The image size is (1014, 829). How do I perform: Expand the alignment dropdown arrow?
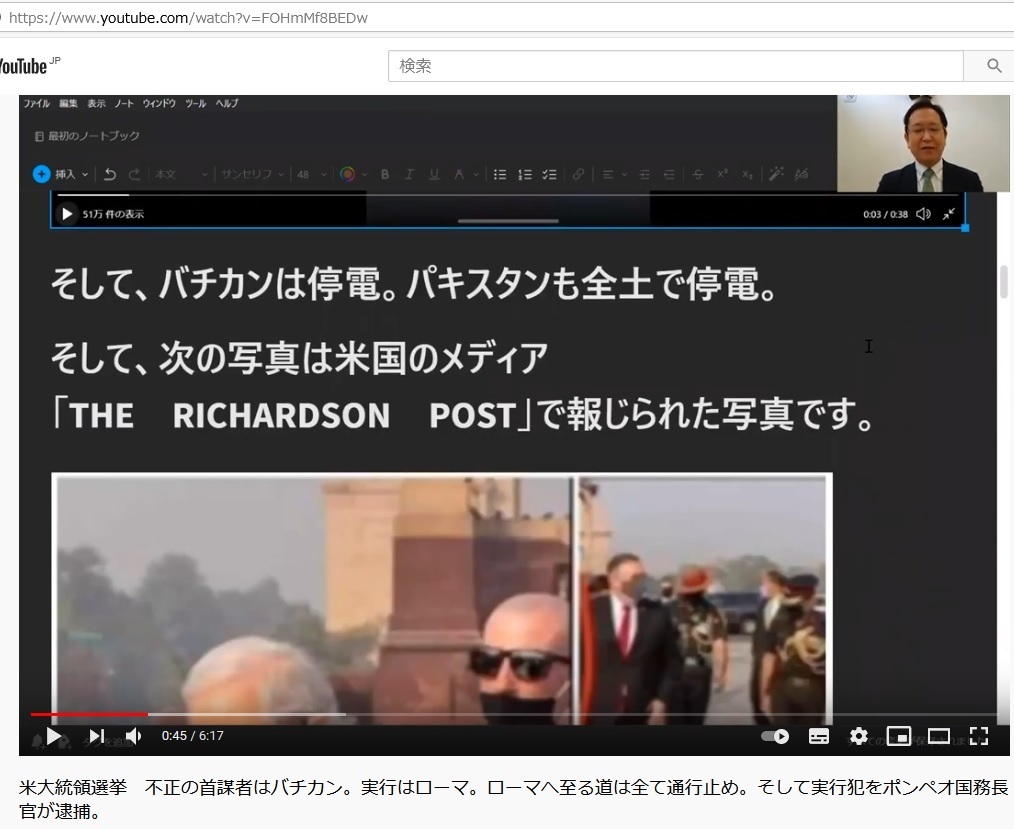[x=624, y=175]
